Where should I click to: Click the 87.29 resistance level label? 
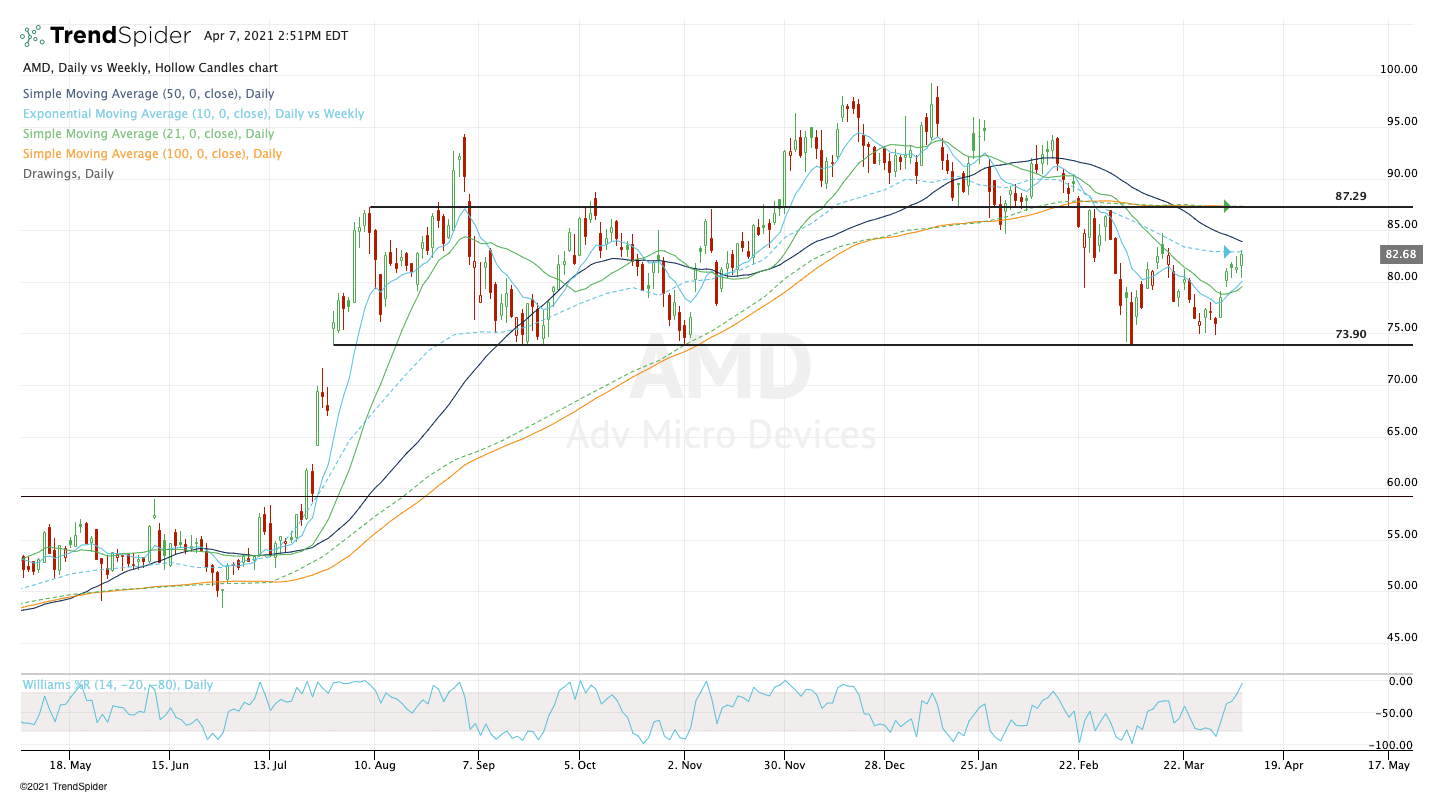tap(1351, 196)
